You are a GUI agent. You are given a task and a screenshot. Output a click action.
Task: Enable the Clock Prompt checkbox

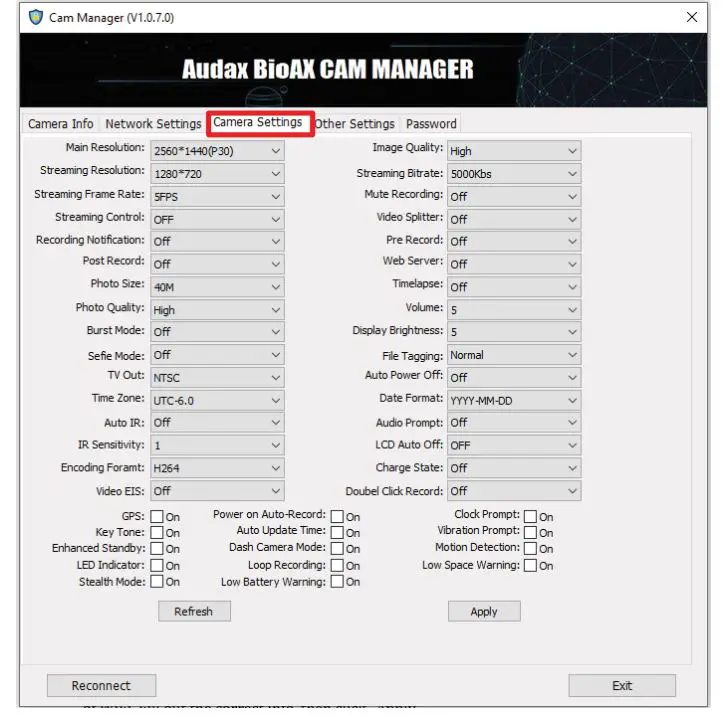click(x=530, y=516)
